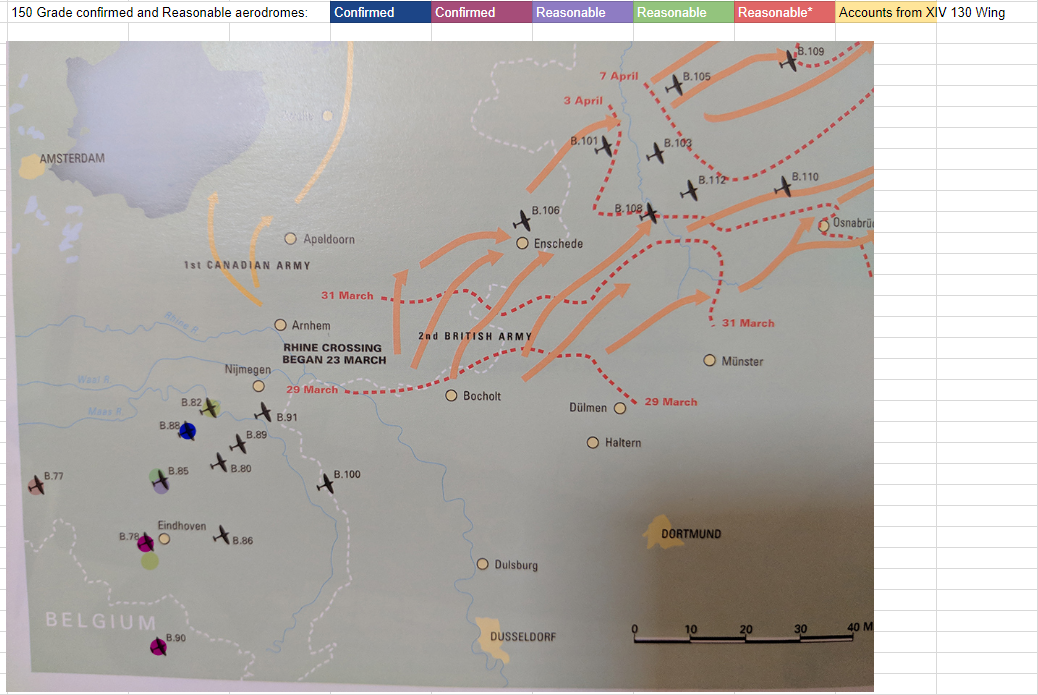The width and height of the screenshot is (1038, 695).
Task: Select the Nijmegen circle marker
Action: click(x=259, y=386)
